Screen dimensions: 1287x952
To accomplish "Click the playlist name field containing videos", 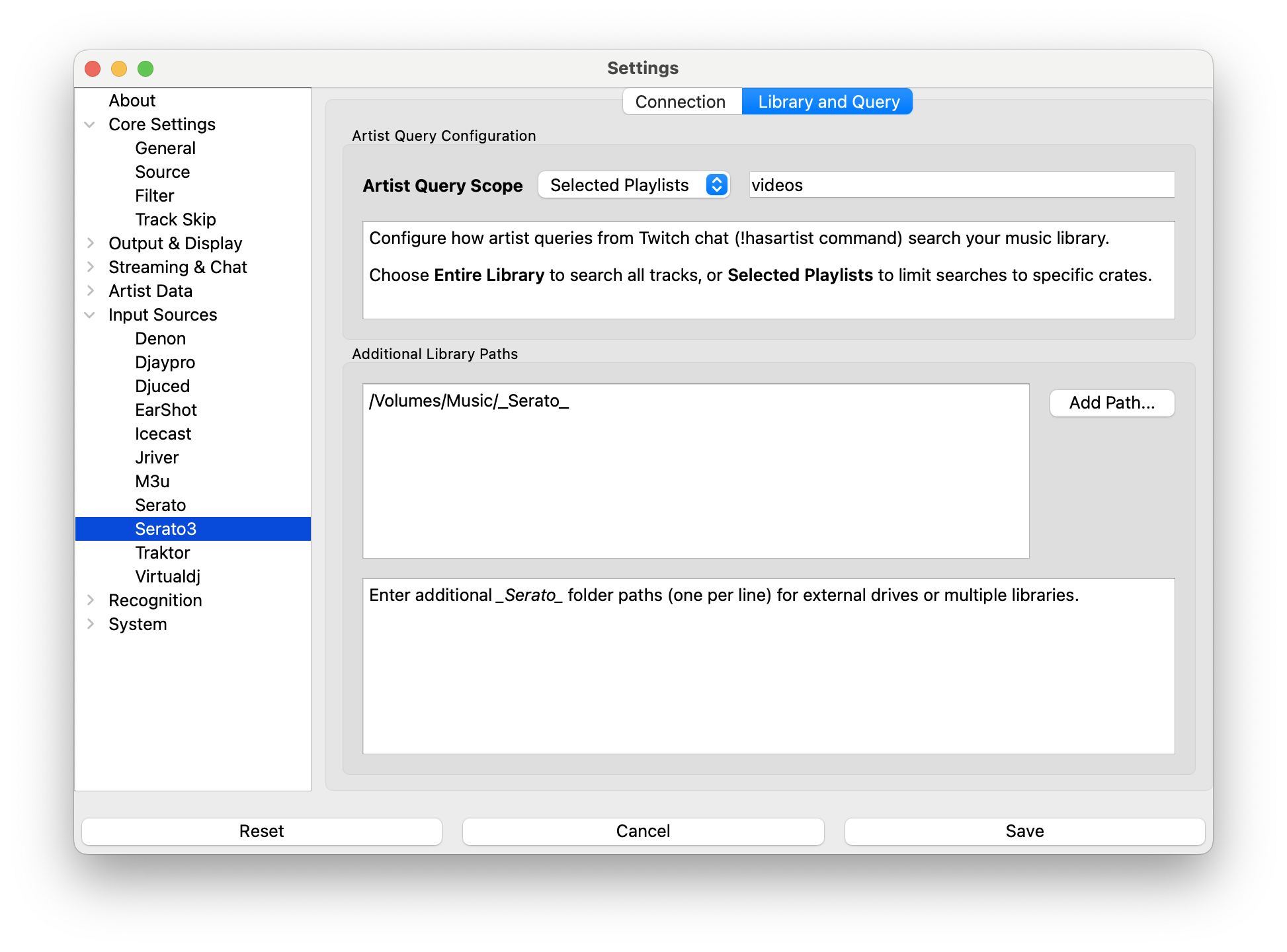I will (962, 185).
